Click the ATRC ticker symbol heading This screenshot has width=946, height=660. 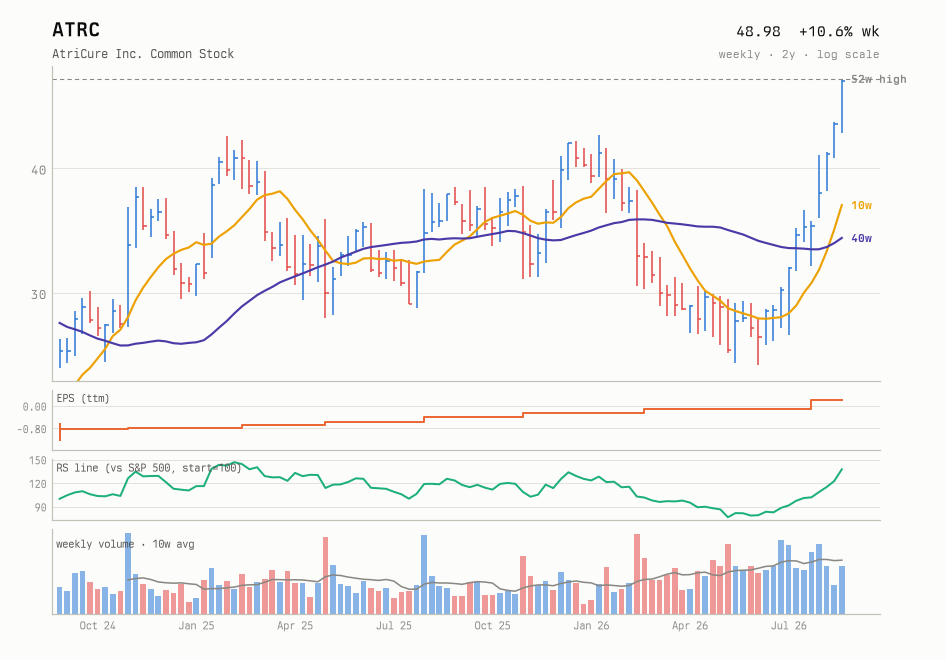76,30
